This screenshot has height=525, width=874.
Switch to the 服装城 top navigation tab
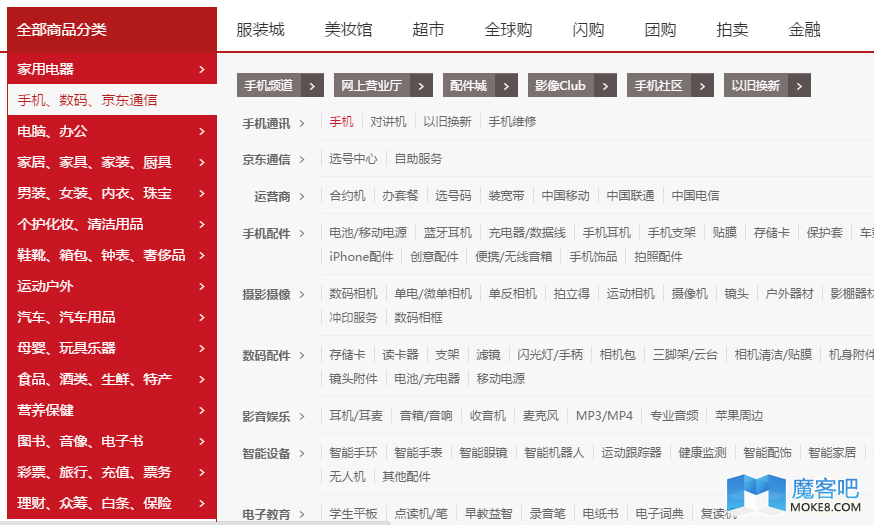(260, 29)
